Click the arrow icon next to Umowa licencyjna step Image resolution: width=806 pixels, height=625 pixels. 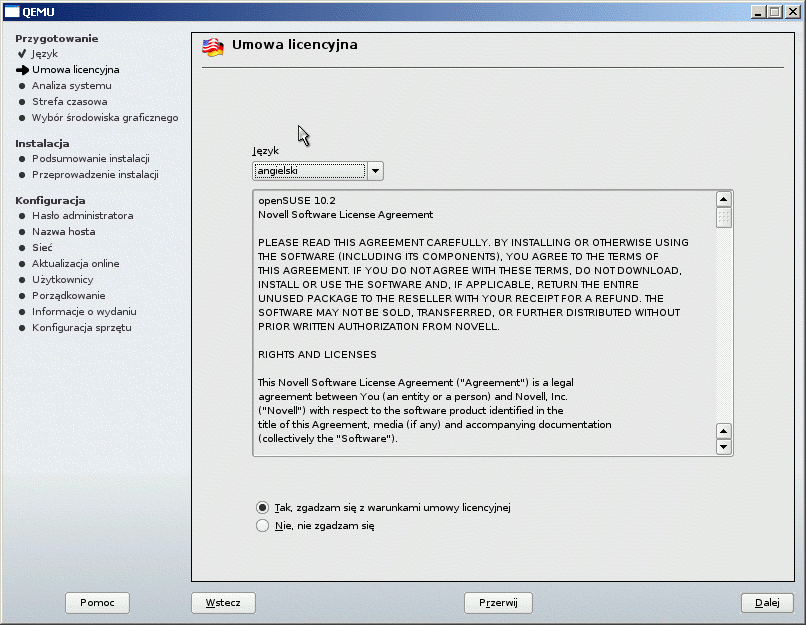point(22,70)
